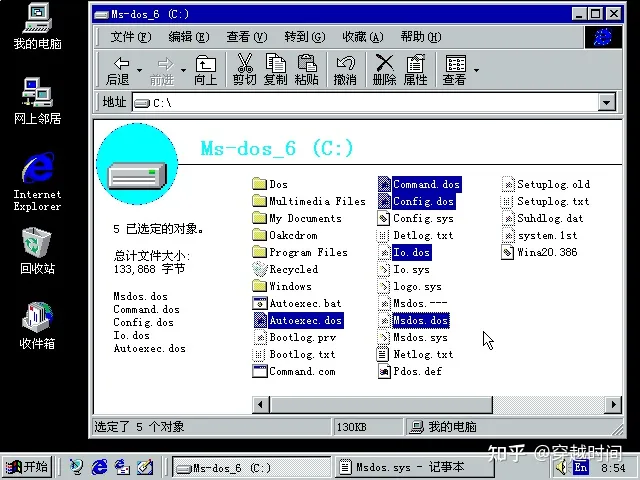This screenshot has height=480, width=640.
Task: Select the Suhdlog.dat file
Action: tap(542, 218)
